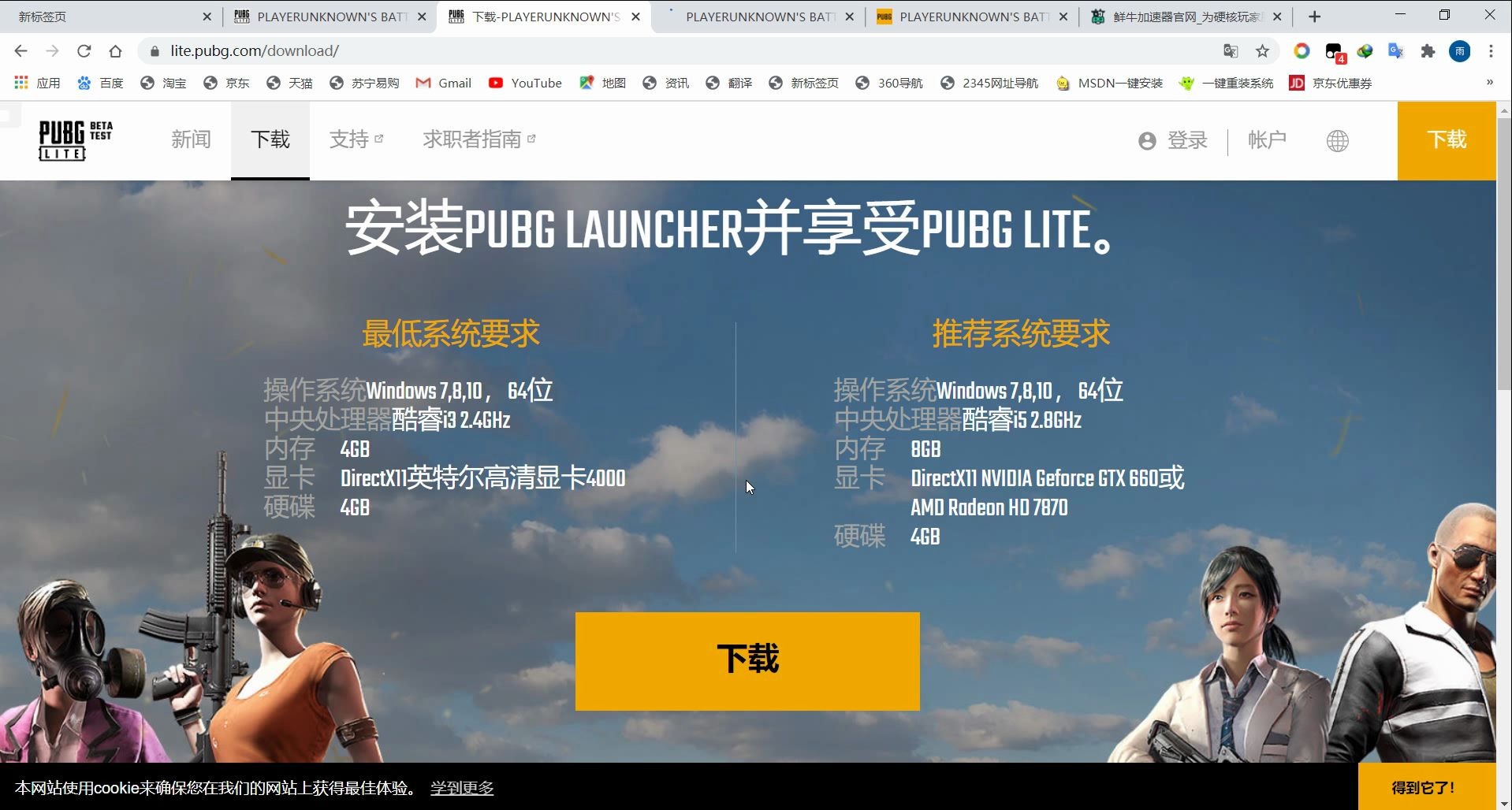This screenshot has width=1512, height=810.
Task: Open the 学到更多 cookie link
Action: point(462,788)
